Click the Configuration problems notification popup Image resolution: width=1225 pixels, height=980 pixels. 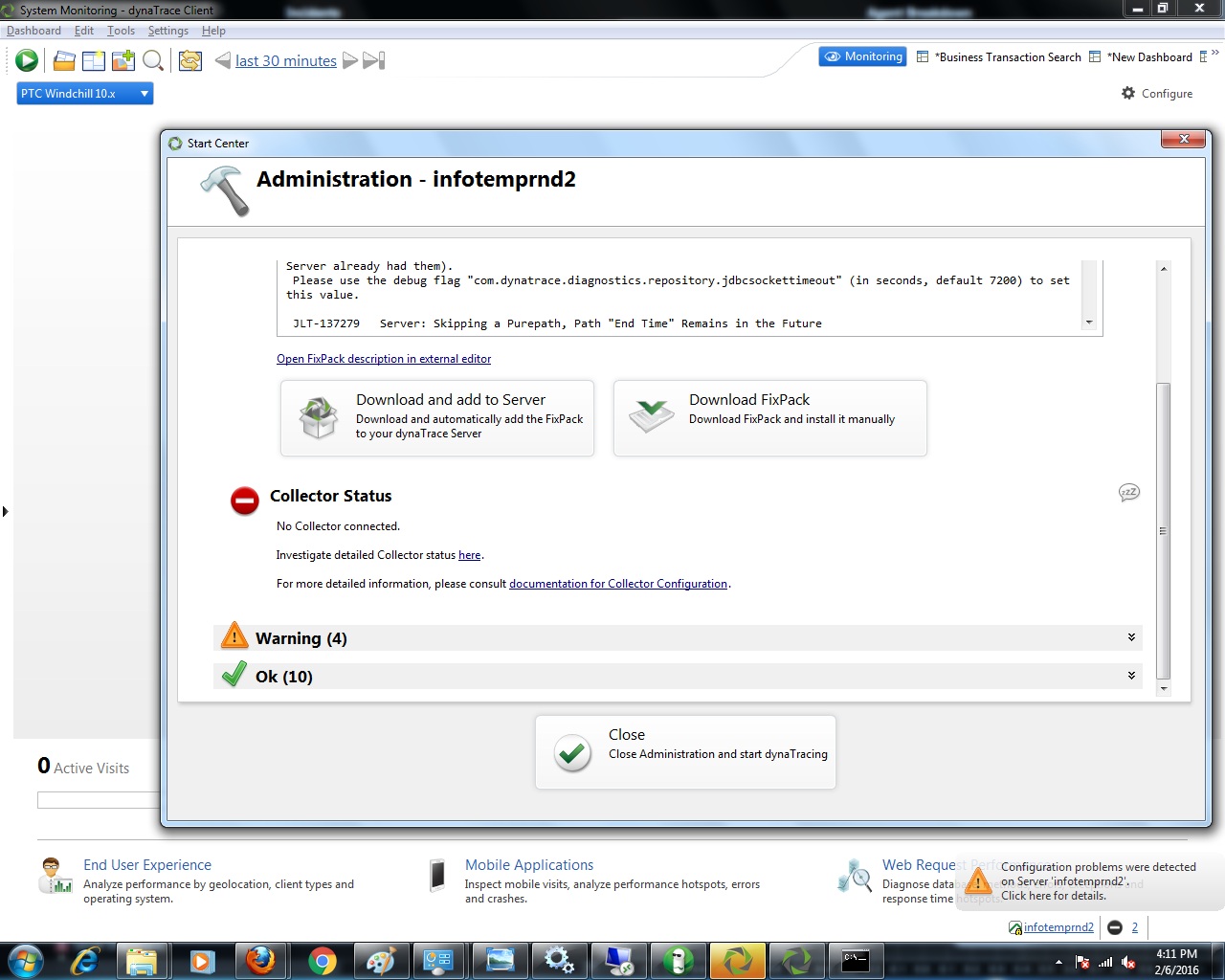point(1089,881)
